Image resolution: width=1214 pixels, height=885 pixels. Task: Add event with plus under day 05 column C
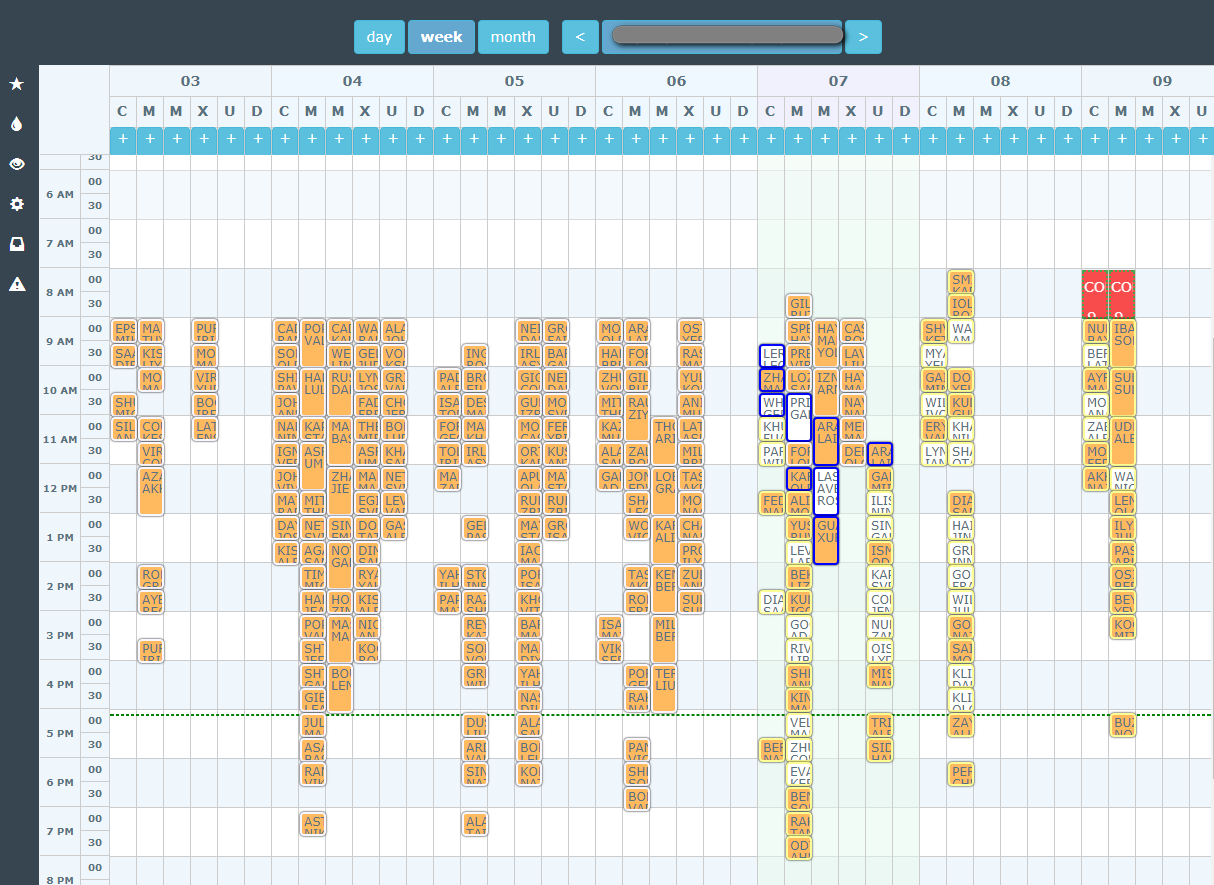pos(447,141)
